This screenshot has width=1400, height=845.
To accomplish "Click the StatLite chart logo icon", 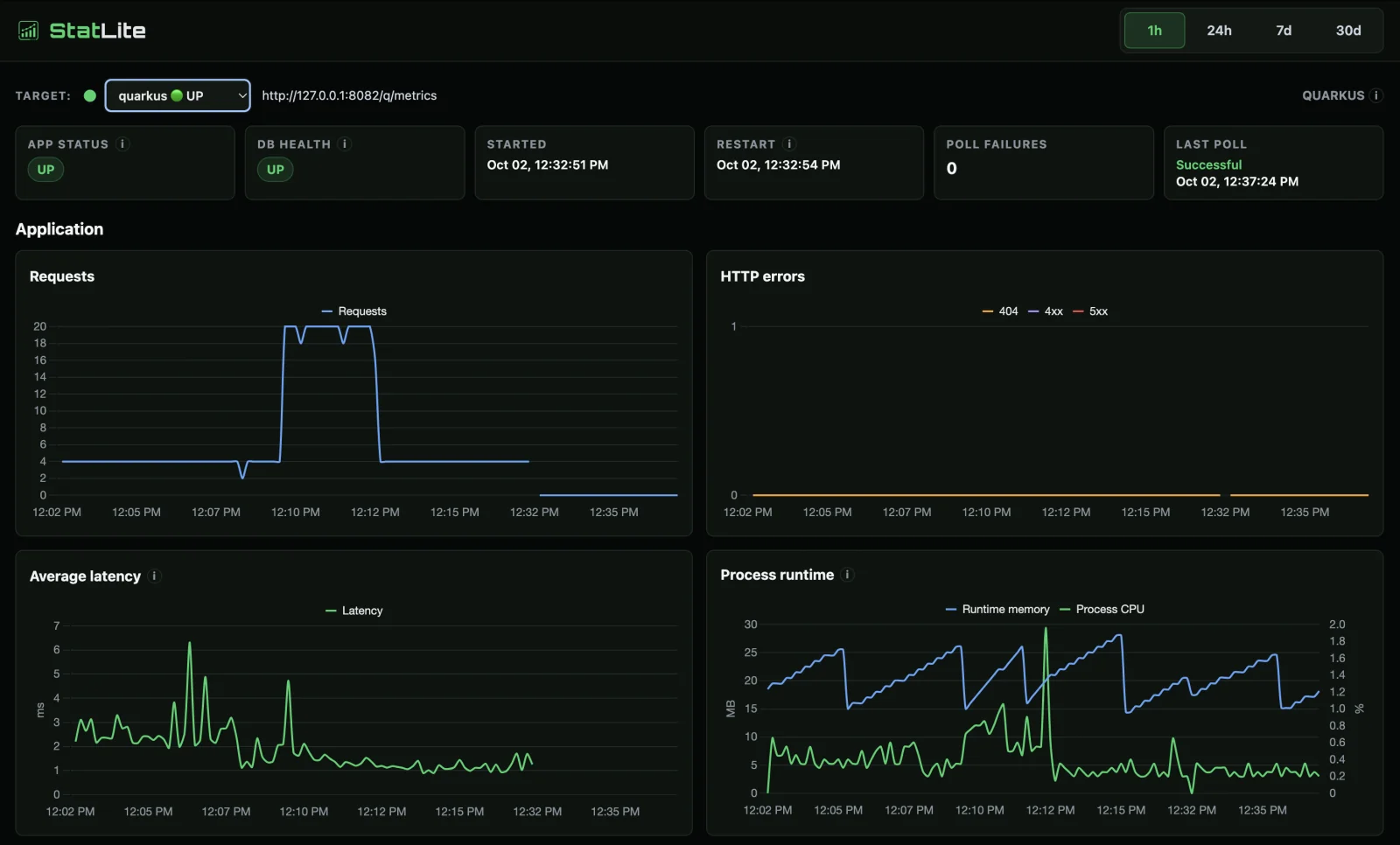I will 29,31.
